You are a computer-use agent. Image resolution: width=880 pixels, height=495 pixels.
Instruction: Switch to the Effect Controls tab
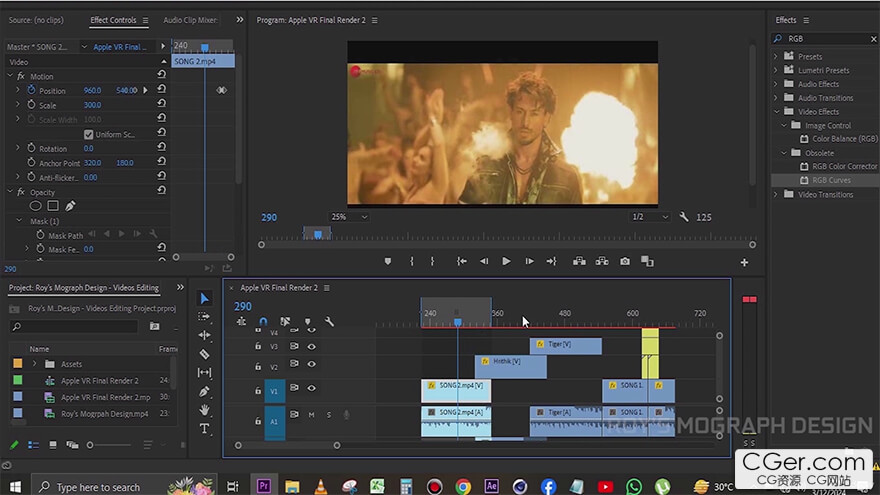(x=113, y=20)
